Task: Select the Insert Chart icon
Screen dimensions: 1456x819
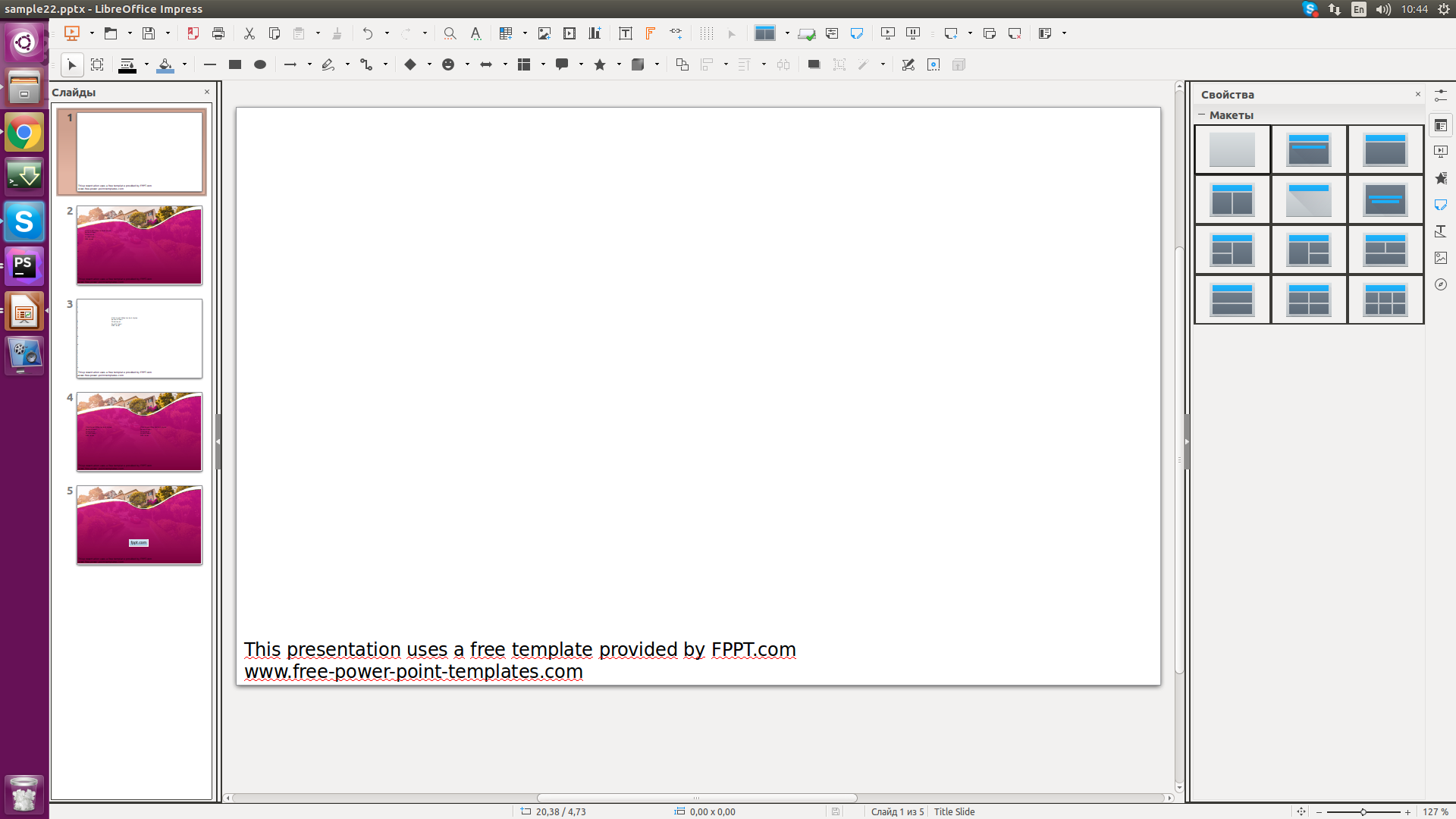Action: coord(595,33)
